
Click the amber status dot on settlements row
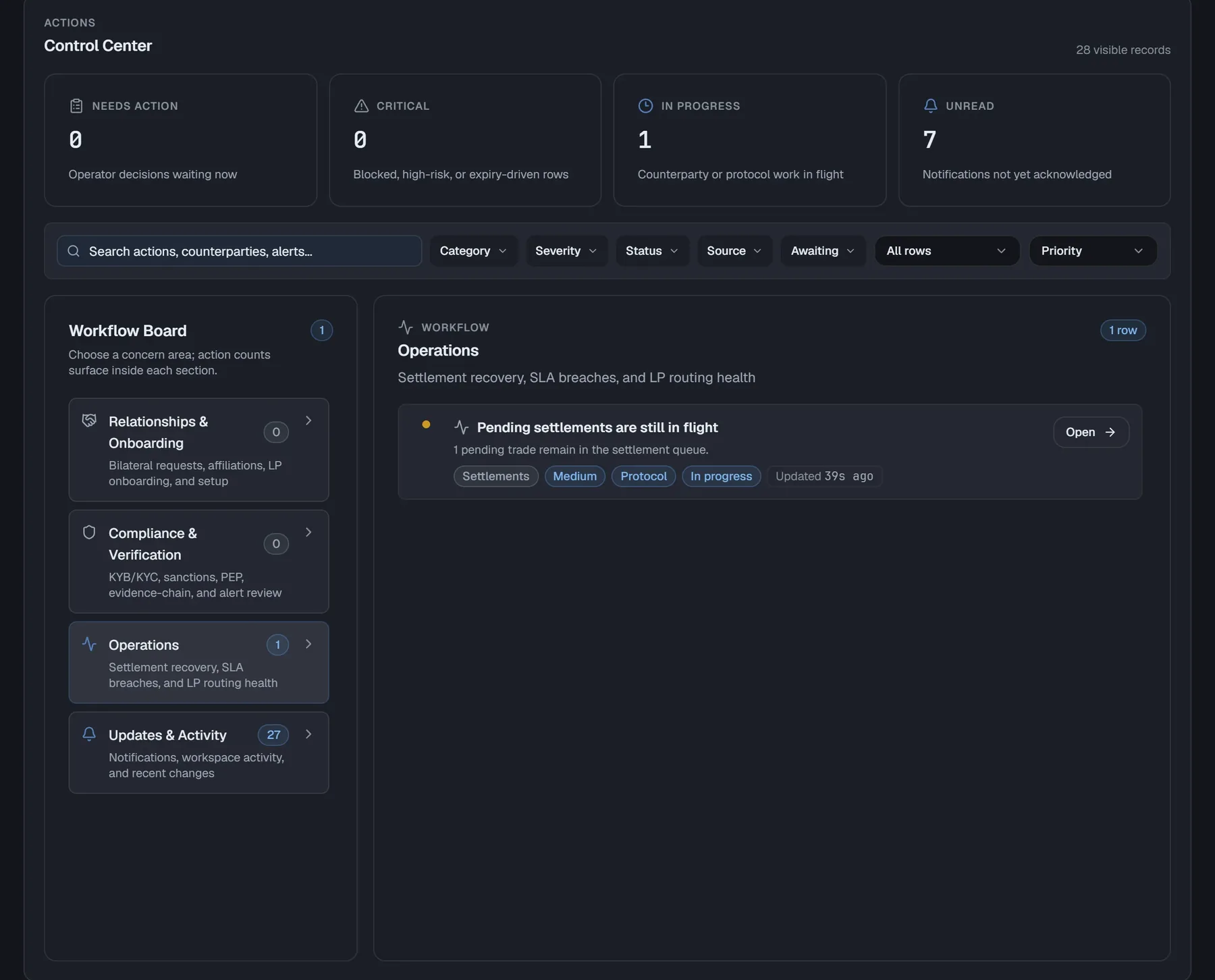(x=426, y=425)
